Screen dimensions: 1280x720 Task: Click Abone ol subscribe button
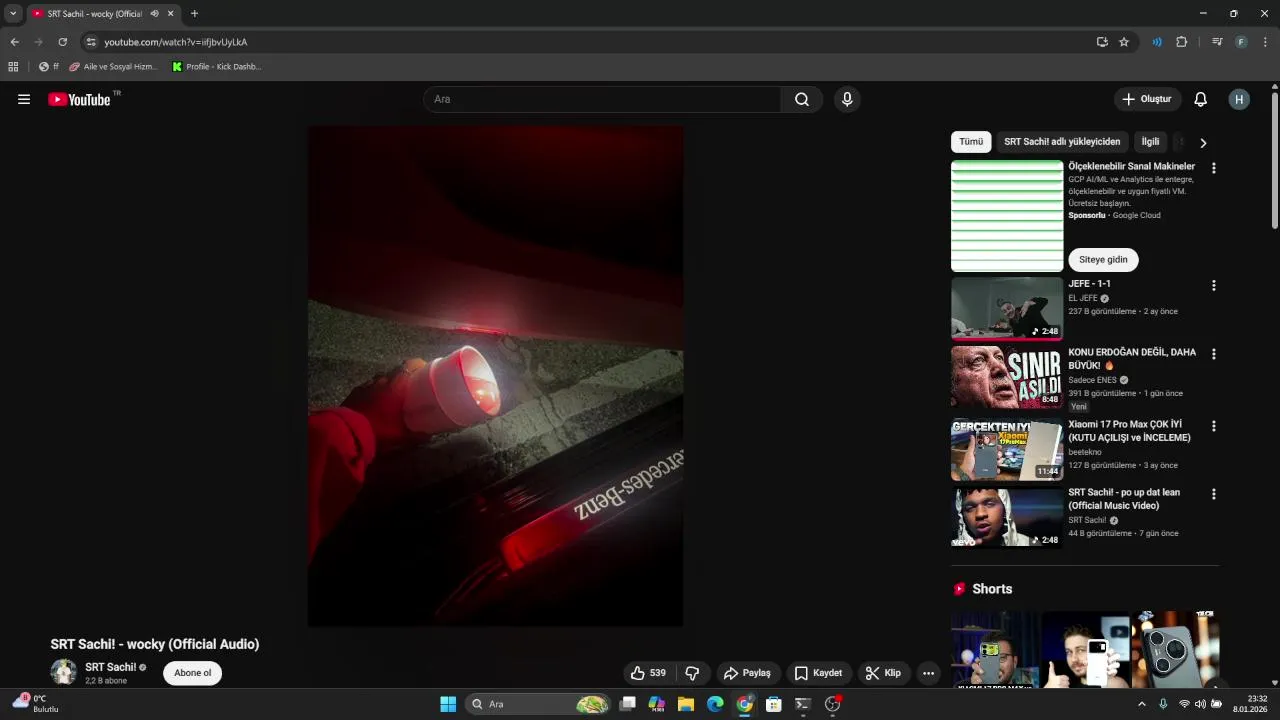click(x=193, y=673)
